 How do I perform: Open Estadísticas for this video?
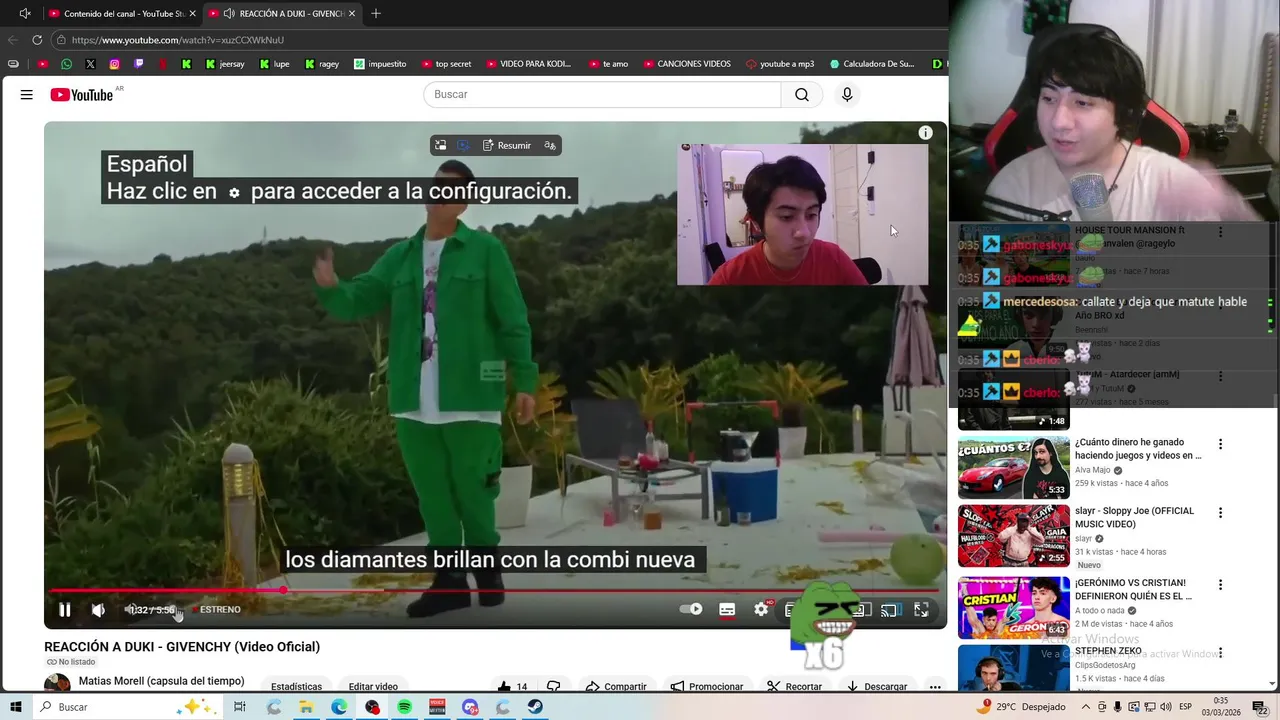click(297, 687)
